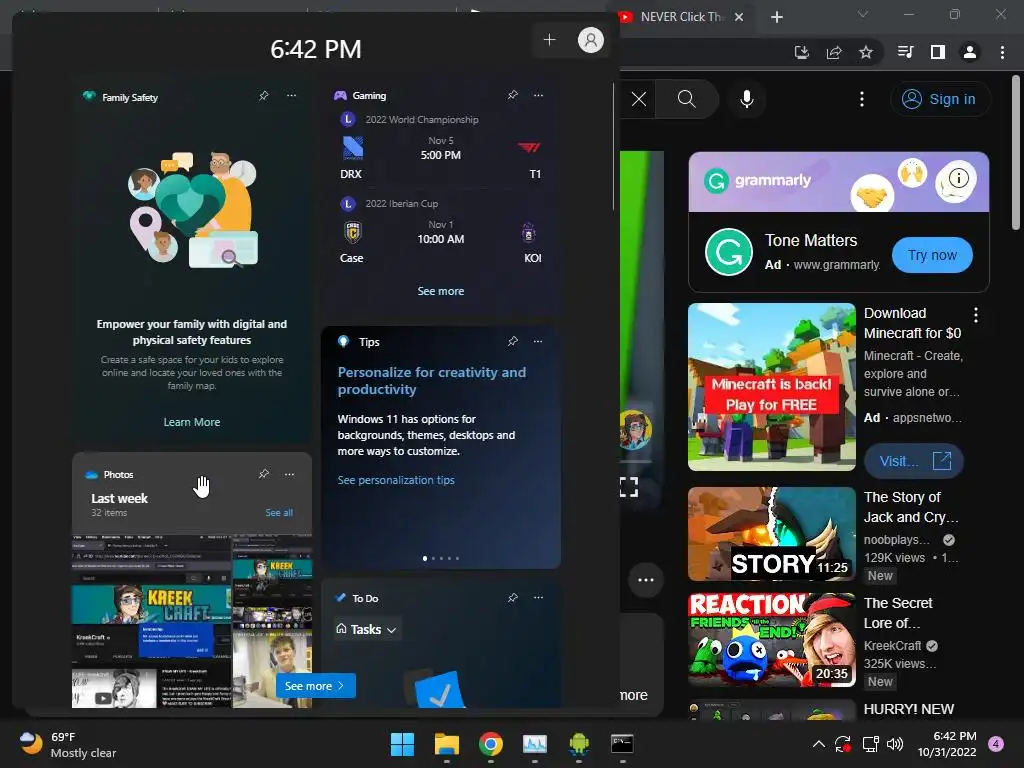
Task: Open Chrome tab search chevron
Action: coord(863,14)
